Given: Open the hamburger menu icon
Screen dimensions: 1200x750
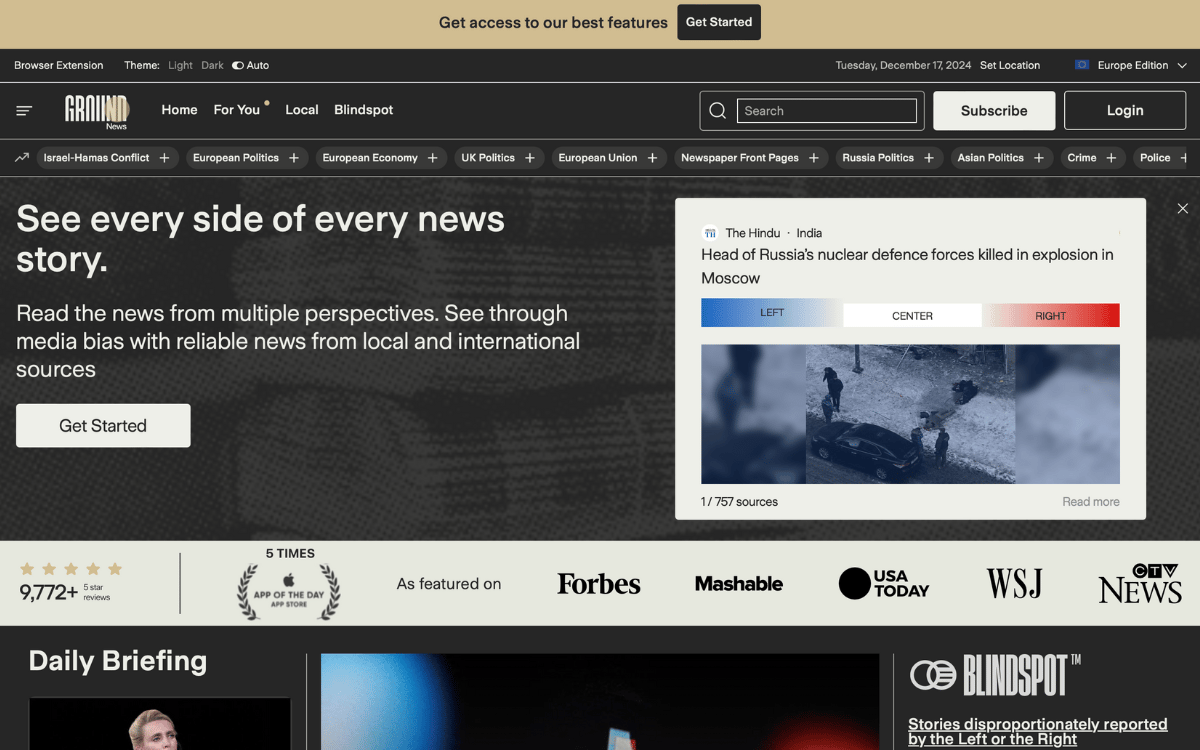Looking at the screenshot, I should (24, 110).
